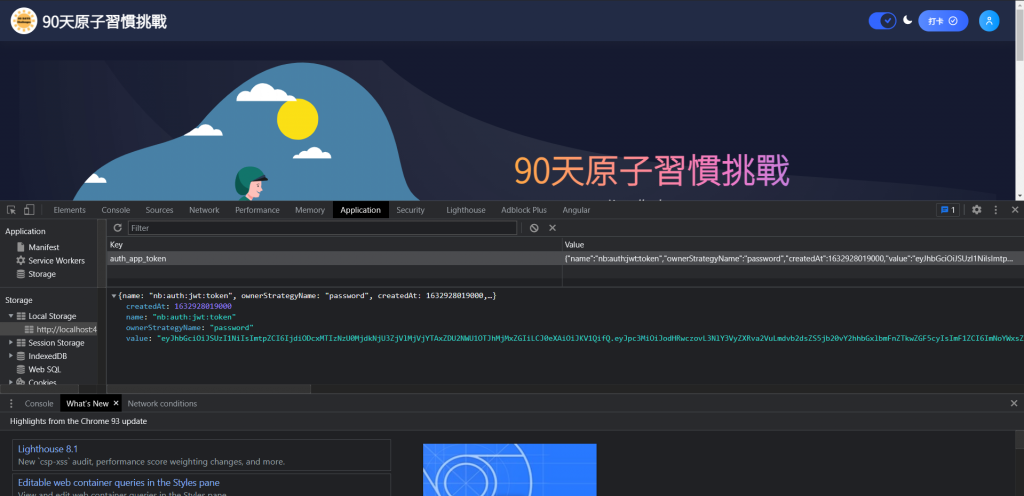The image size is (1024, 496).
Task: Toggle the device toolbar icon
Action: click(29, 209)
